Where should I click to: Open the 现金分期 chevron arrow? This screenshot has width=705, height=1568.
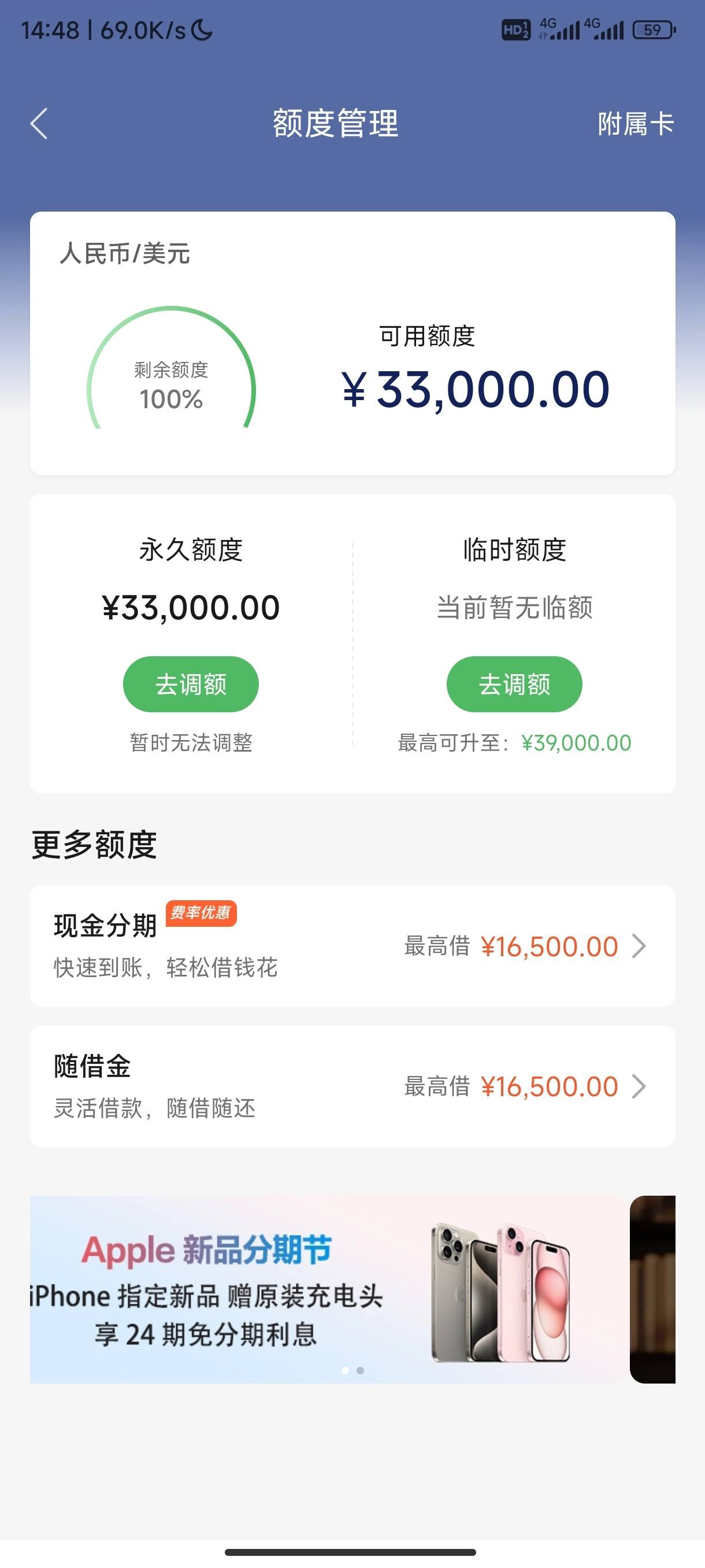pos(639,946)
